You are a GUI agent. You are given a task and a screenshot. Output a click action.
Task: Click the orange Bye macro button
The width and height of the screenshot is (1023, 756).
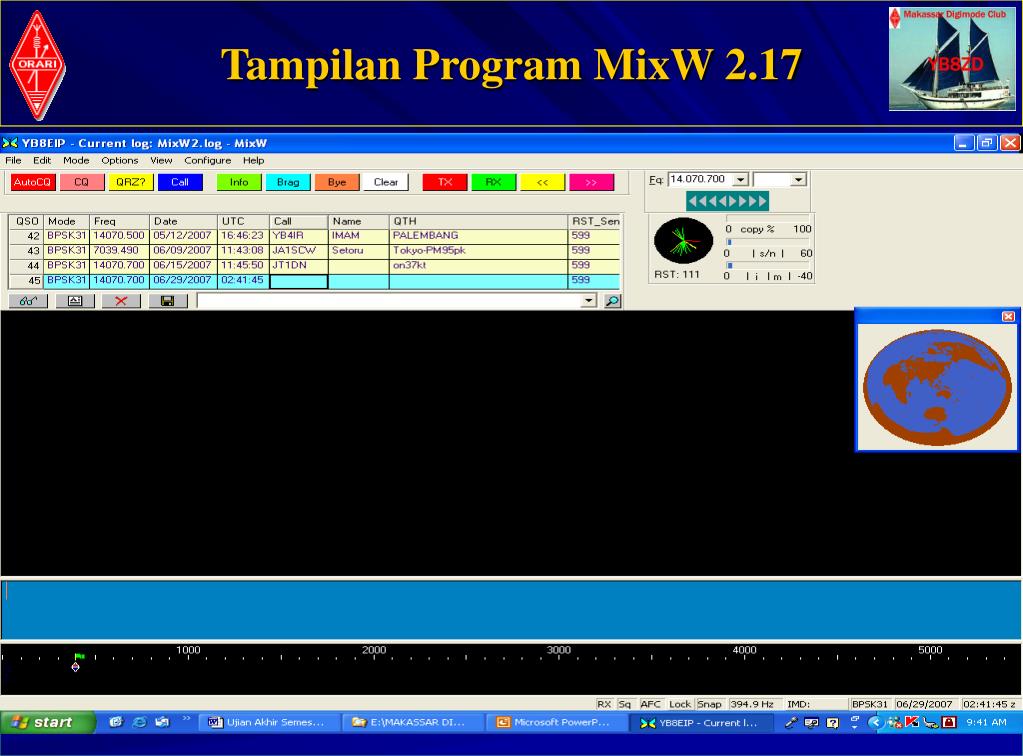337,182
